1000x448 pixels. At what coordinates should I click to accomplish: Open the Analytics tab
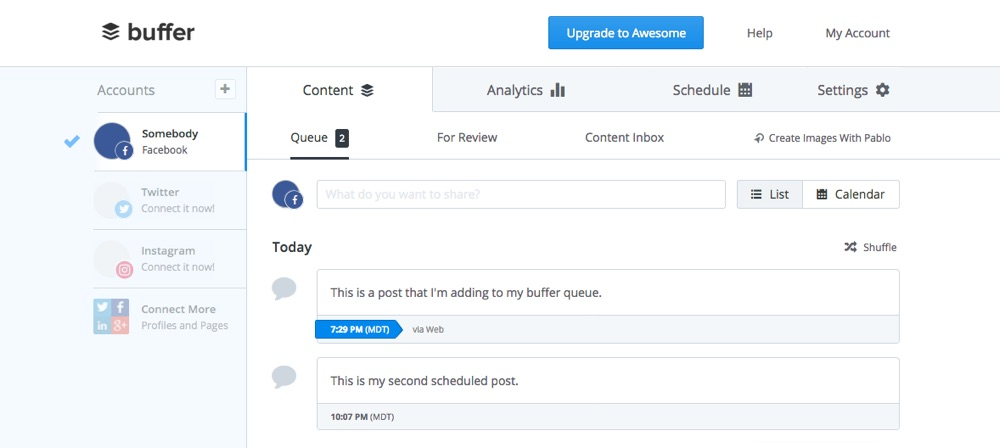526,90
